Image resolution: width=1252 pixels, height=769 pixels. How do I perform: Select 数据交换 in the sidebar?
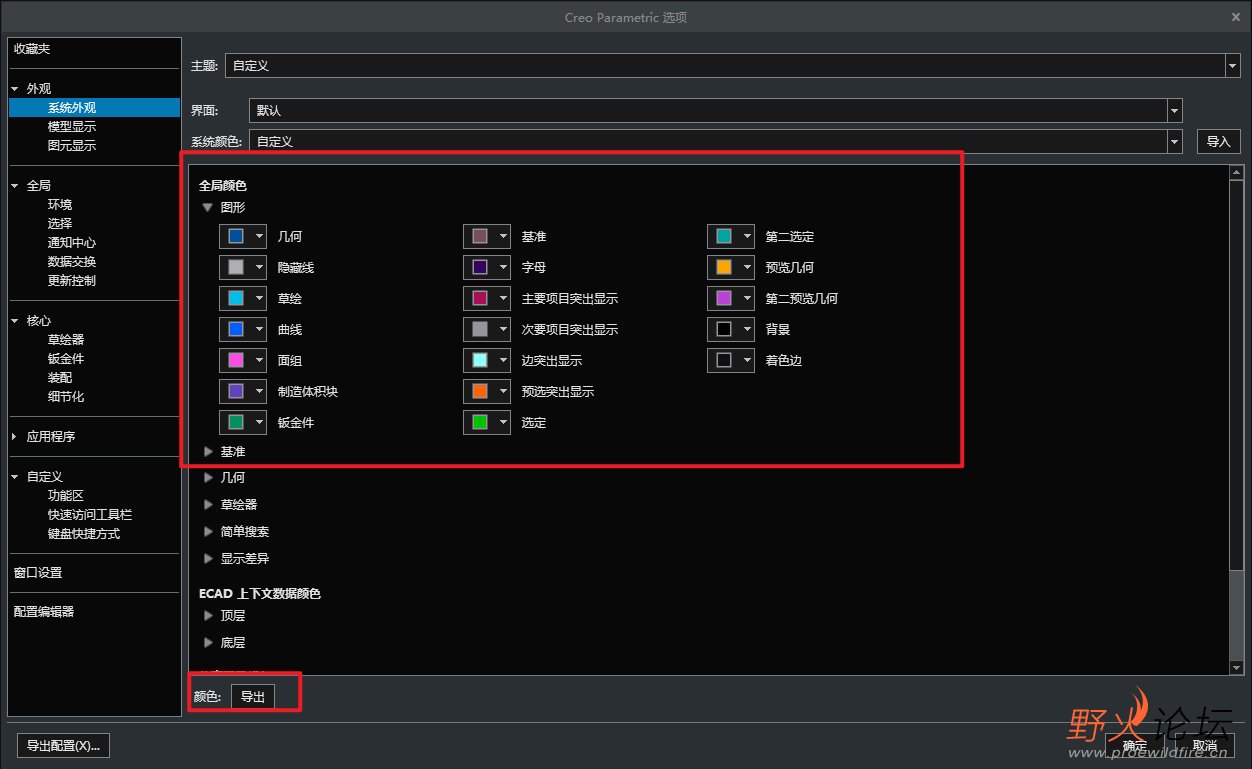(x=72, y=262)
